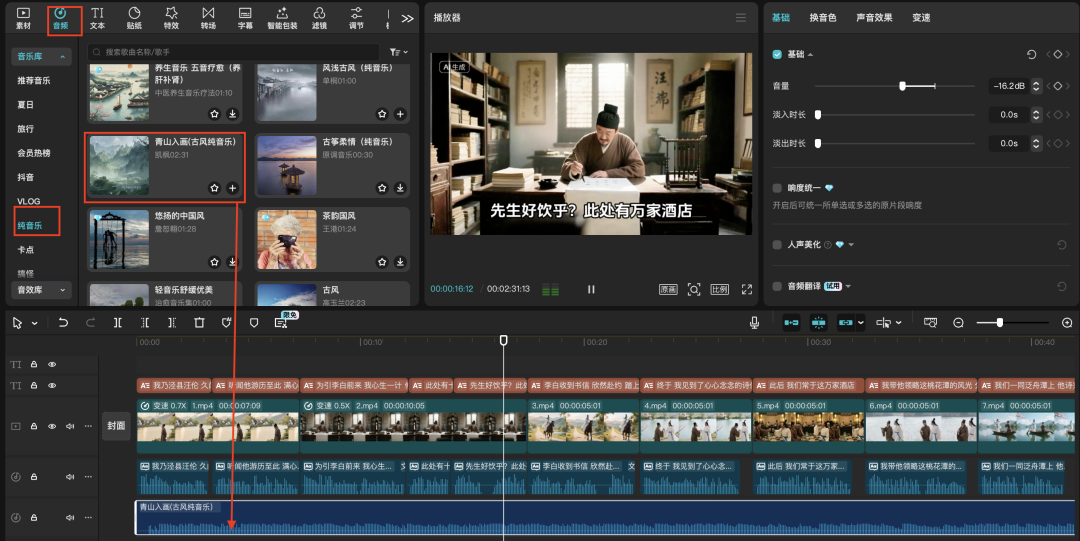Click the undo arrow in timeline toolbar
Image resolution: width=1080 pixels, height=541 pixels.
[x=63, y=323]
